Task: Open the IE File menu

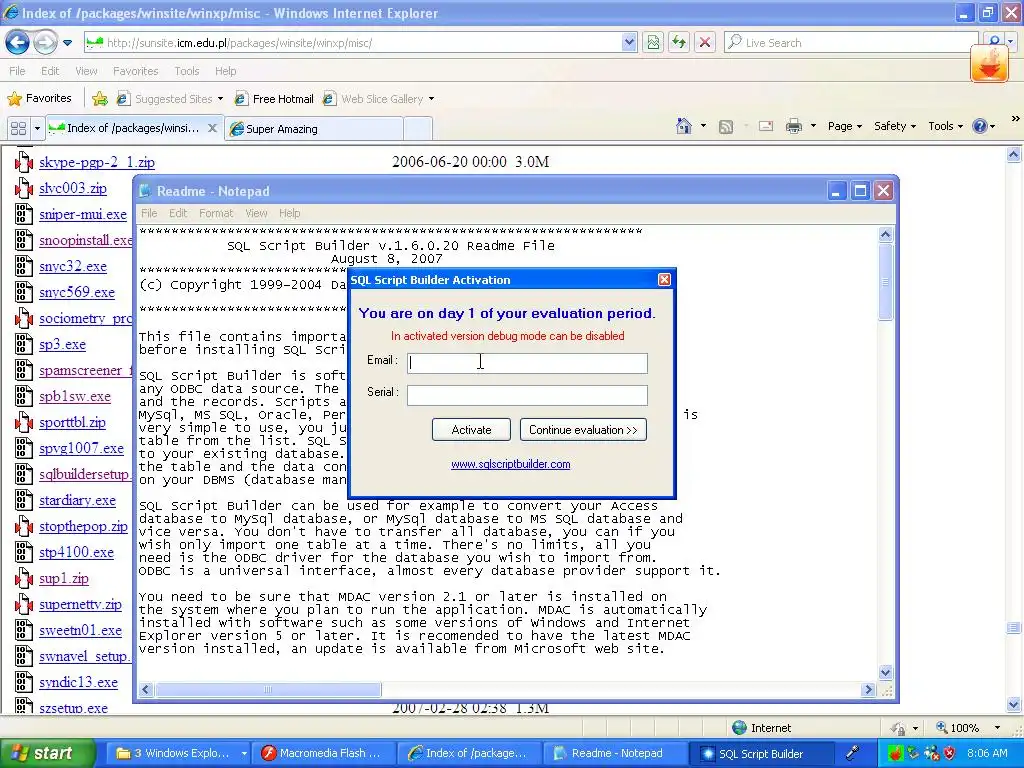Action: 18,71
